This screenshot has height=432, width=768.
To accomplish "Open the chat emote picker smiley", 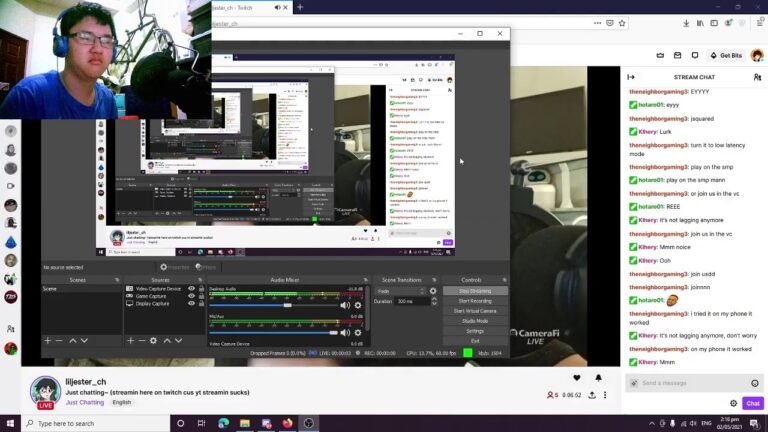I will click(754, 383).
